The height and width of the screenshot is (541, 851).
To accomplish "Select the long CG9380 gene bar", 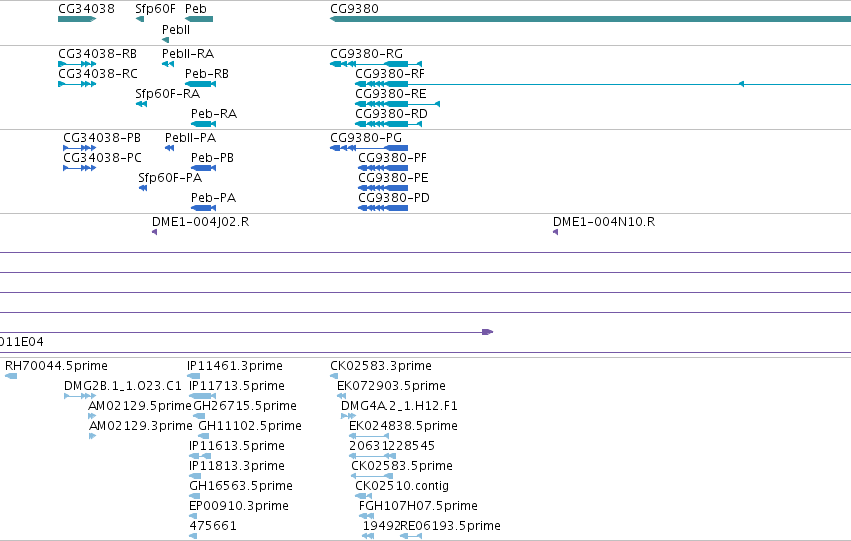I will coord(590,19).
